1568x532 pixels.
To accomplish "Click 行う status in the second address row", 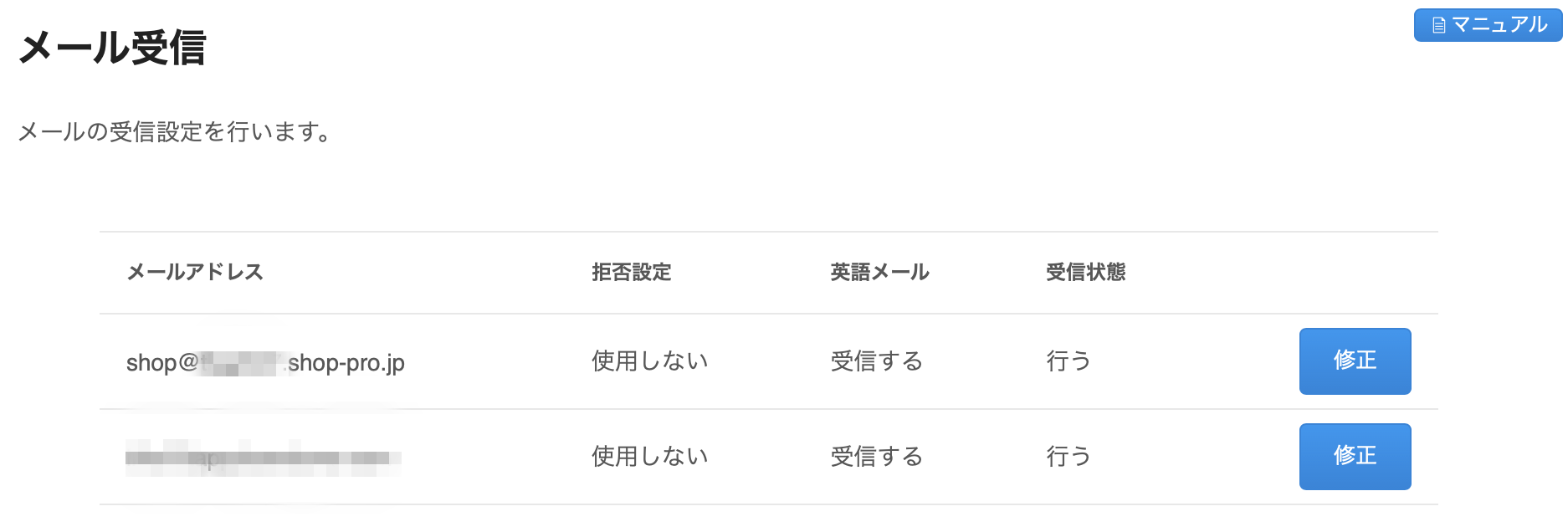I will coord(1068,457).
